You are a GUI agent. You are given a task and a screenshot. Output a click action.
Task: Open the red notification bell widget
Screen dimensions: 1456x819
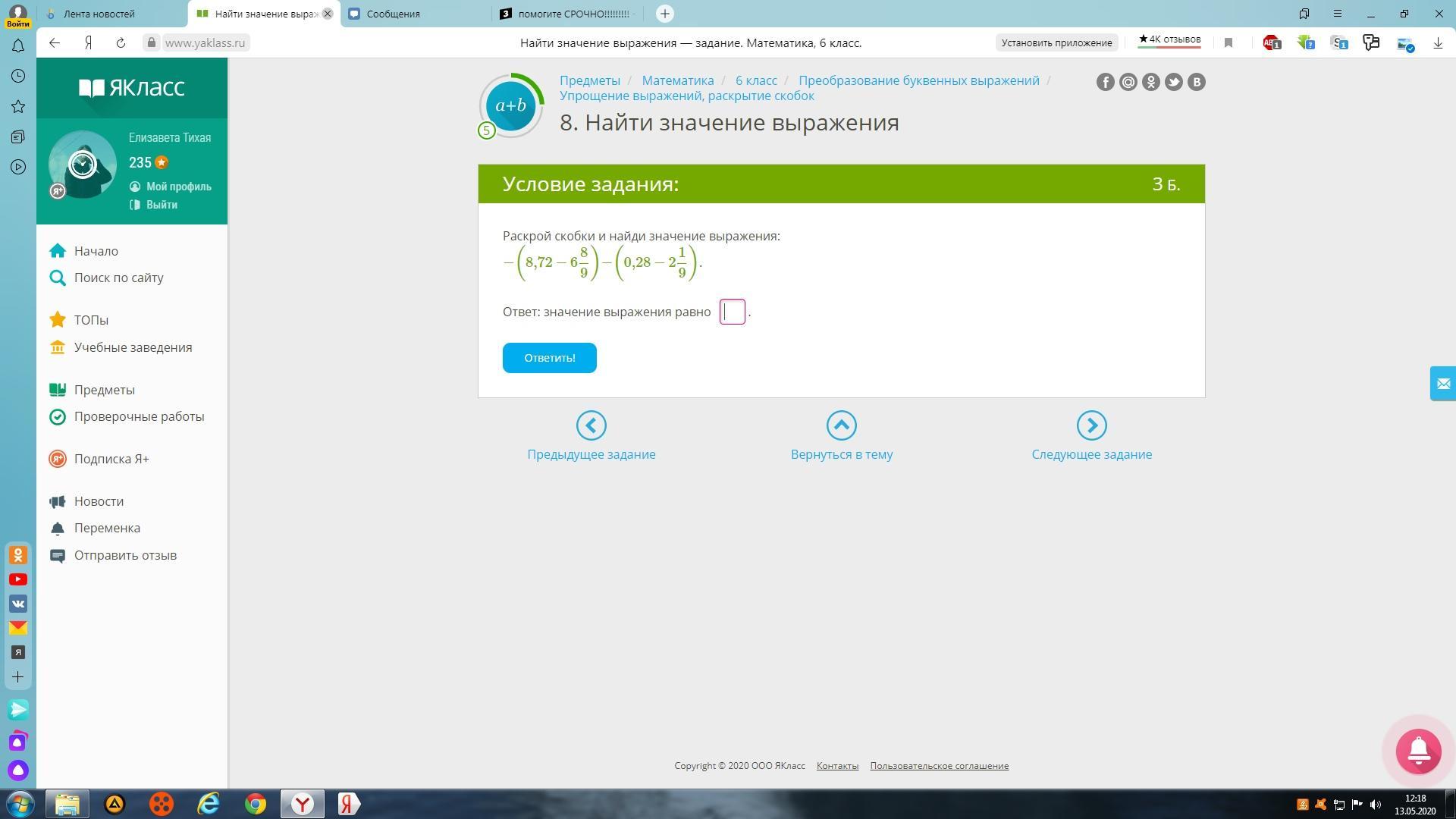[x=1418, y=751]
